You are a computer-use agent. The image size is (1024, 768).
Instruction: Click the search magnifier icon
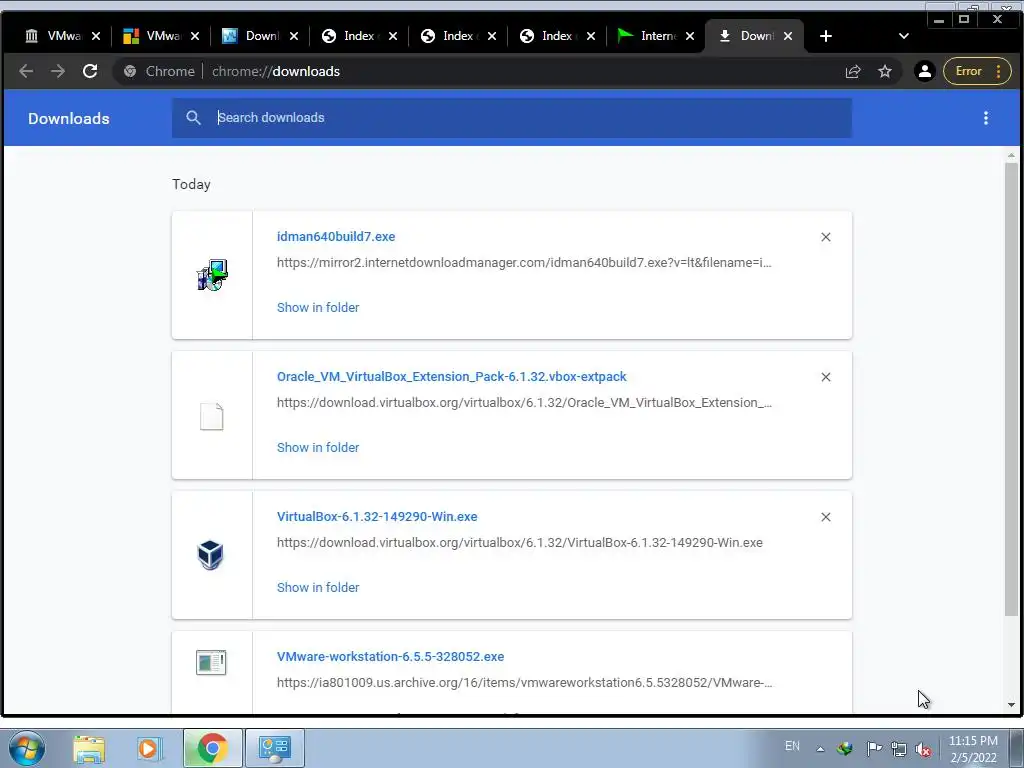pyautogui.click(x=193, y=118)
